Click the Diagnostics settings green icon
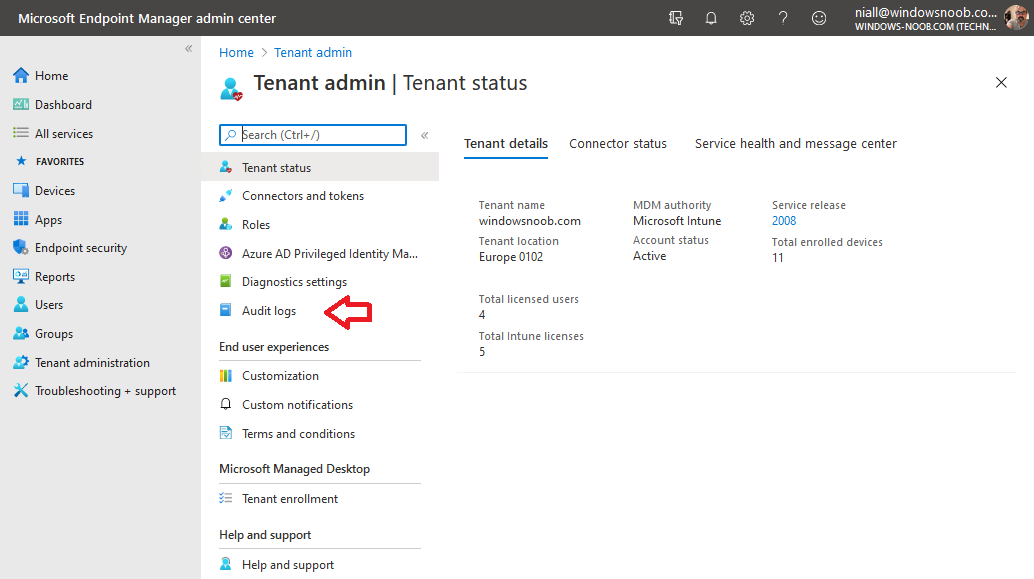 pos(226,281)
